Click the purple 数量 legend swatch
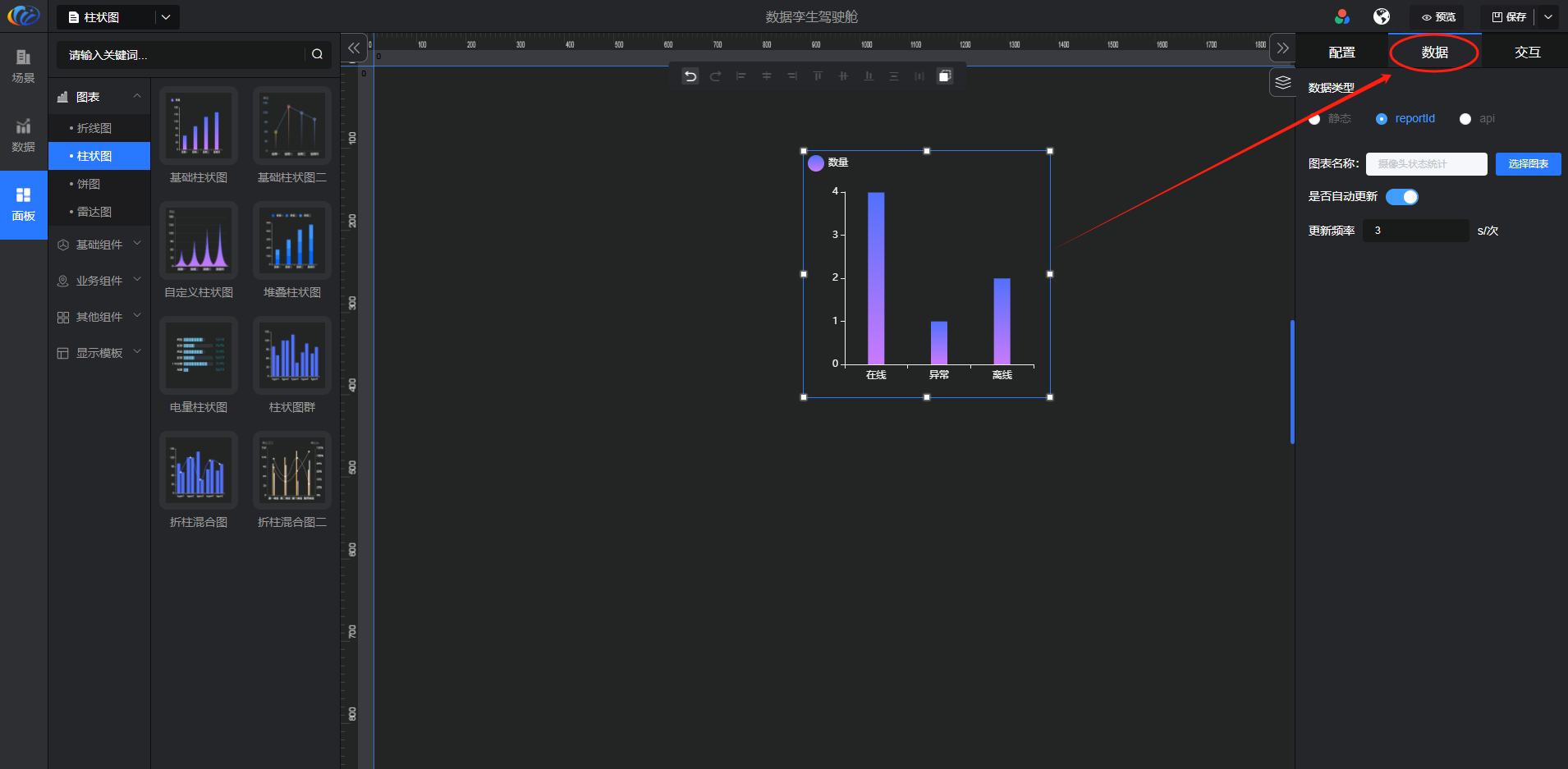This screenshot has width=1568, height=769. point(816,162)
